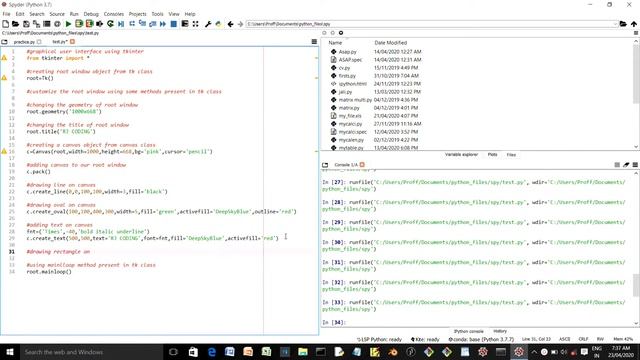Open the Edit menu
The width and height of the screenshot is (640, 360).
tap(20, 14)
